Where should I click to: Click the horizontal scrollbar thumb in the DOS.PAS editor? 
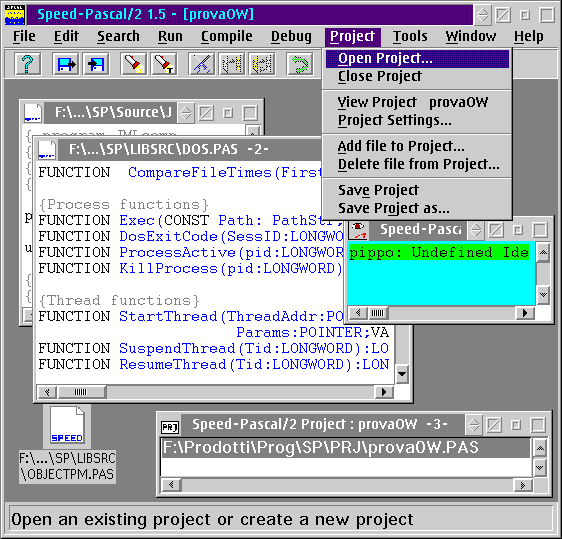tap(81, 392)
